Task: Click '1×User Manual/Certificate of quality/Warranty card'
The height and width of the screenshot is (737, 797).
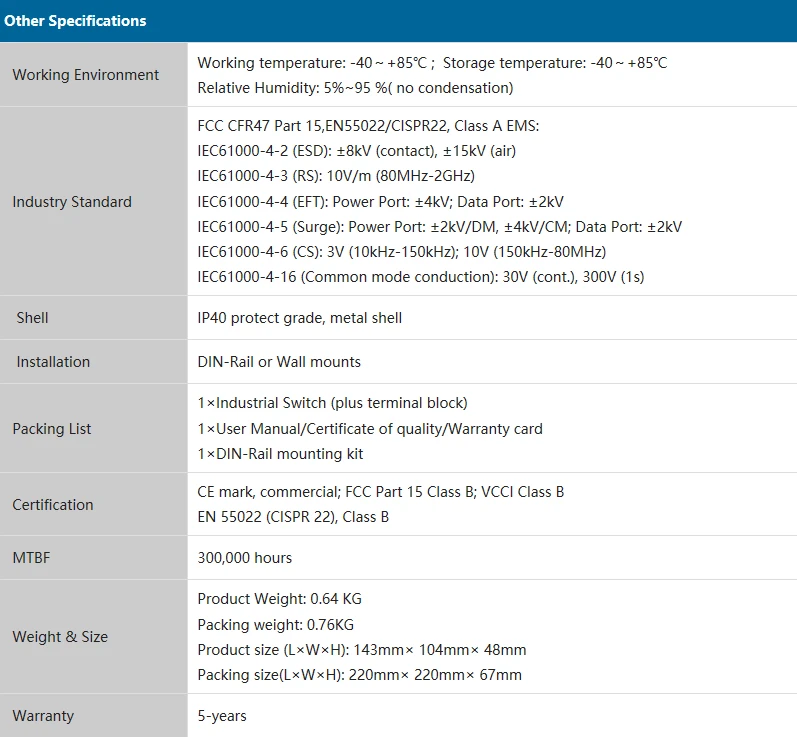Action: click(370, 429)
